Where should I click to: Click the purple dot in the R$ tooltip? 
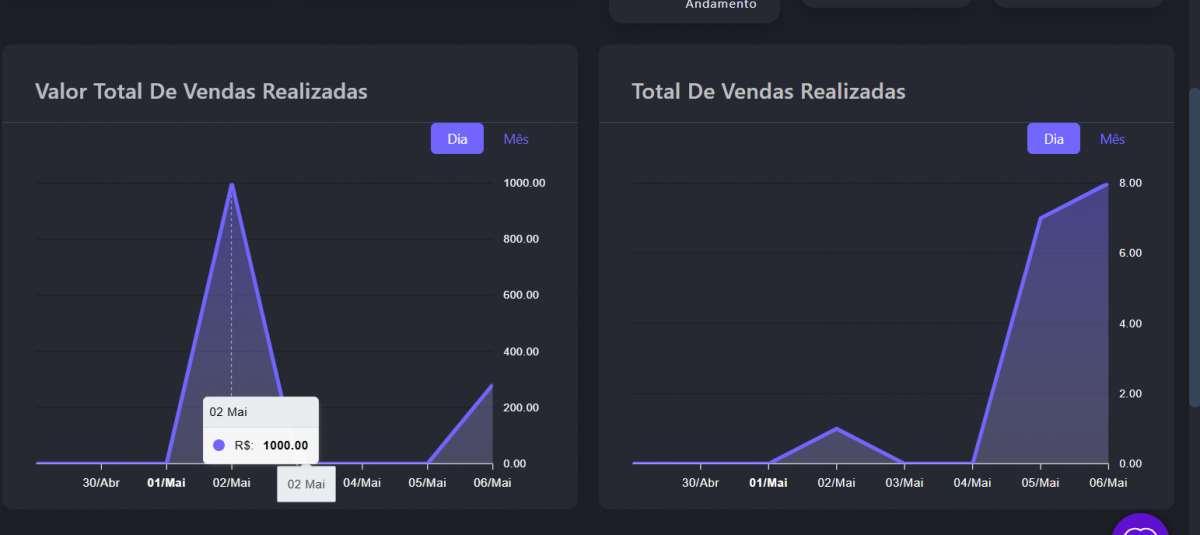click(219, 445)
